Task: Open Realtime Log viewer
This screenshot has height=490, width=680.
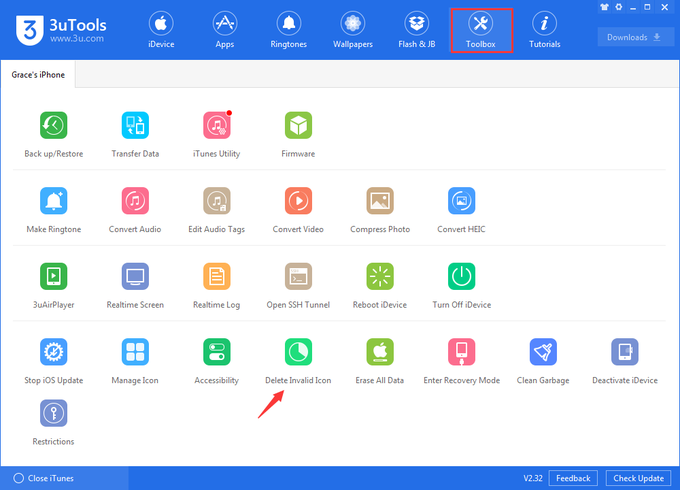Action: click(217, 276)
